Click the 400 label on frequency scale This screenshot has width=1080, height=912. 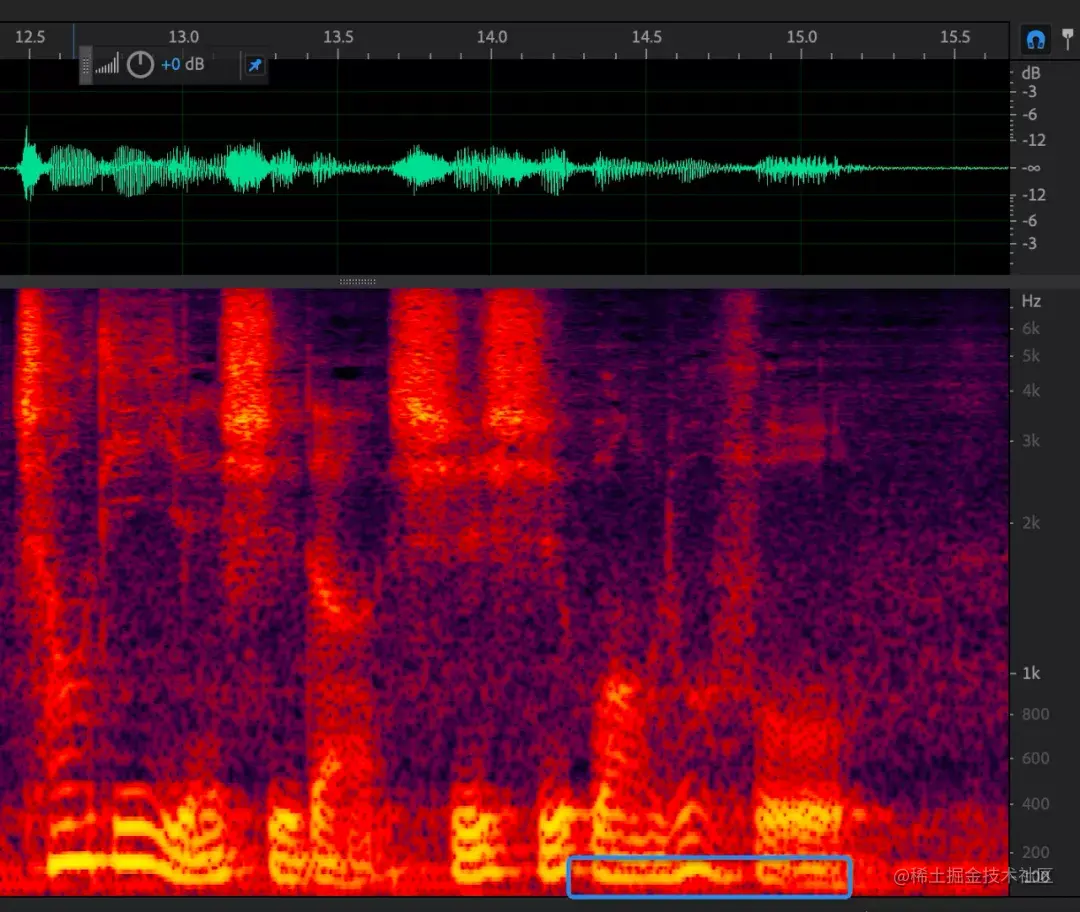click(x=1035, y=804)
